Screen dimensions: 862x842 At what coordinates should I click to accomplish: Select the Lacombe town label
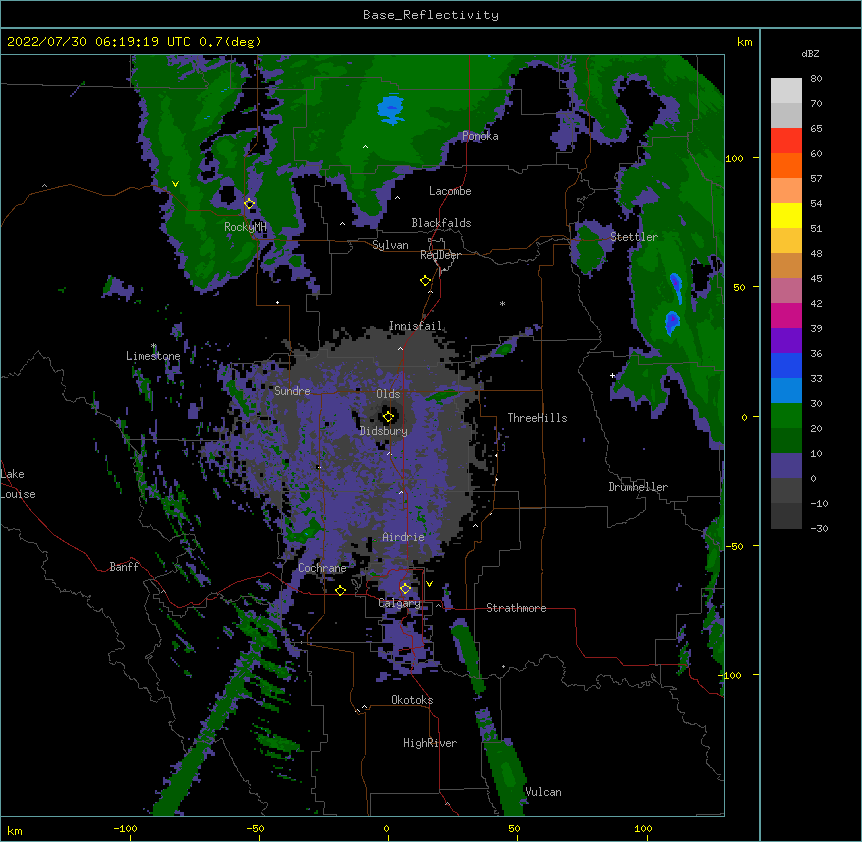[450, 191]
